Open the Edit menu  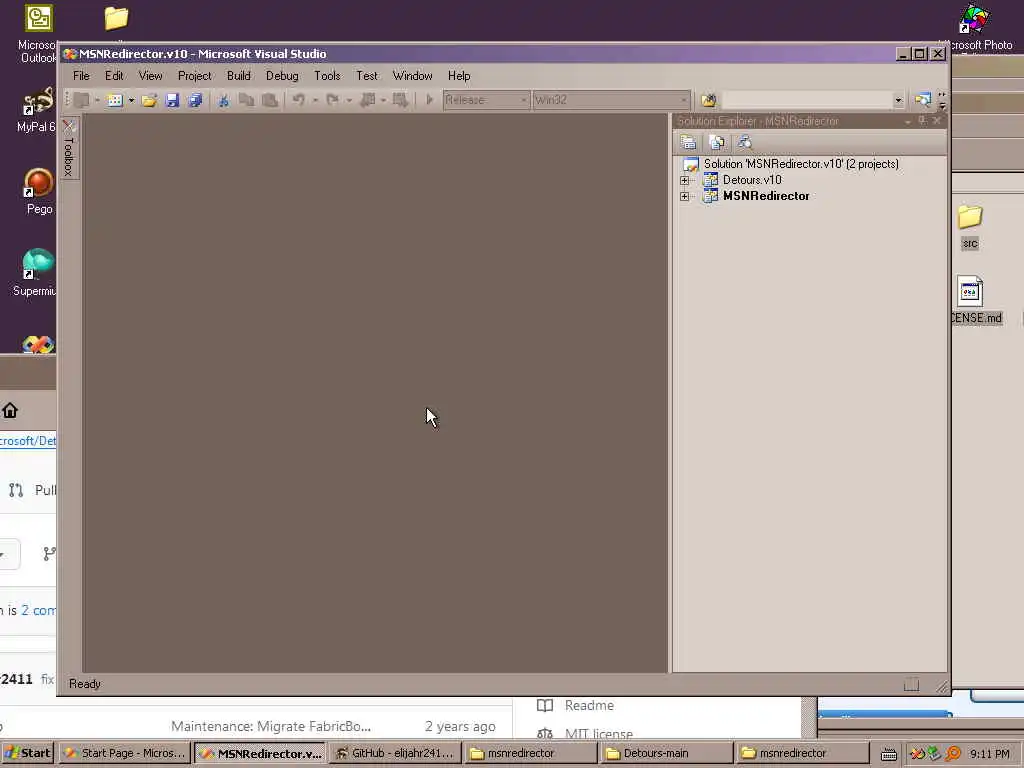(114, 76)
